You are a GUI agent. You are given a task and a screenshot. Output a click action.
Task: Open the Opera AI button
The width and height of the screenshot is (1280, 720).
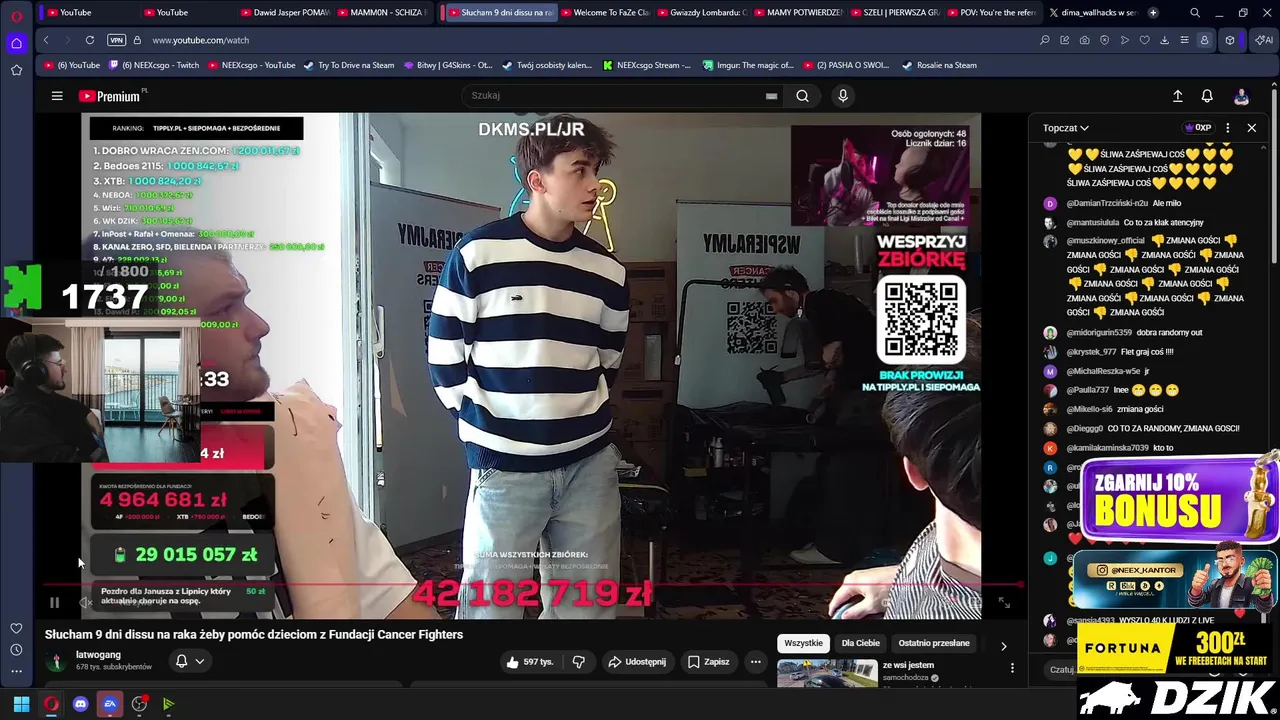1262,40
